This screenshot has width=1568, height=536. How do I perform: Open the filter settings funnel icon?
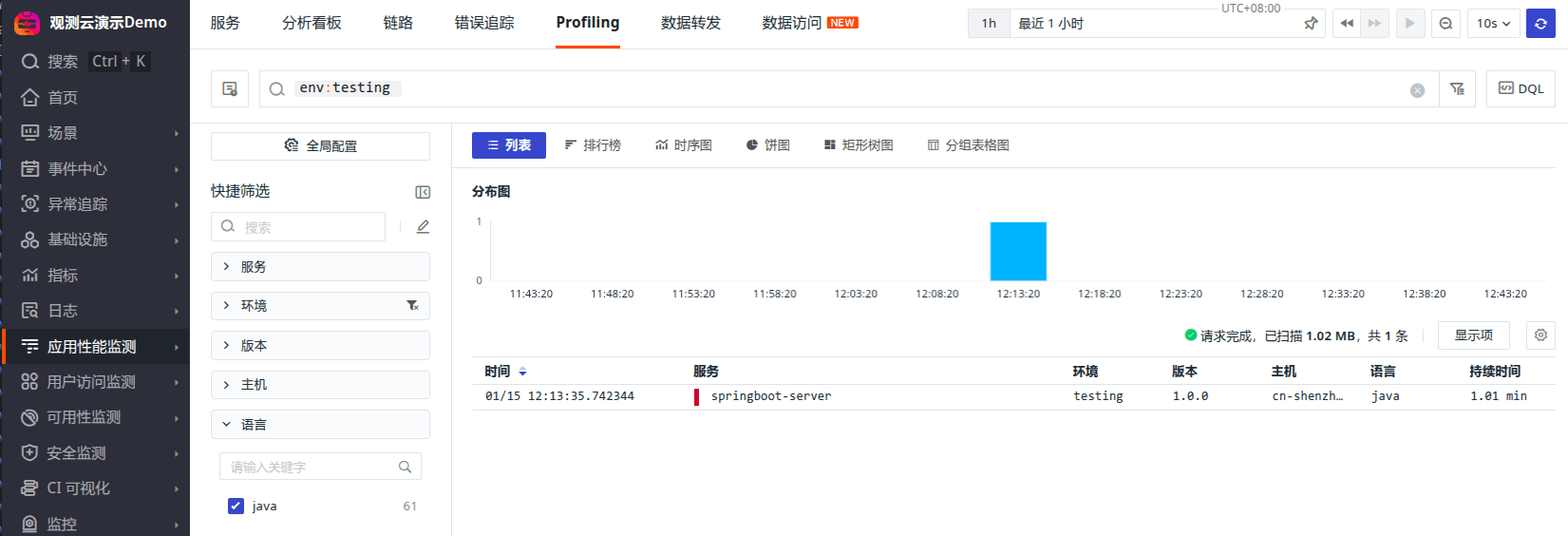(x=1457, y=88)
